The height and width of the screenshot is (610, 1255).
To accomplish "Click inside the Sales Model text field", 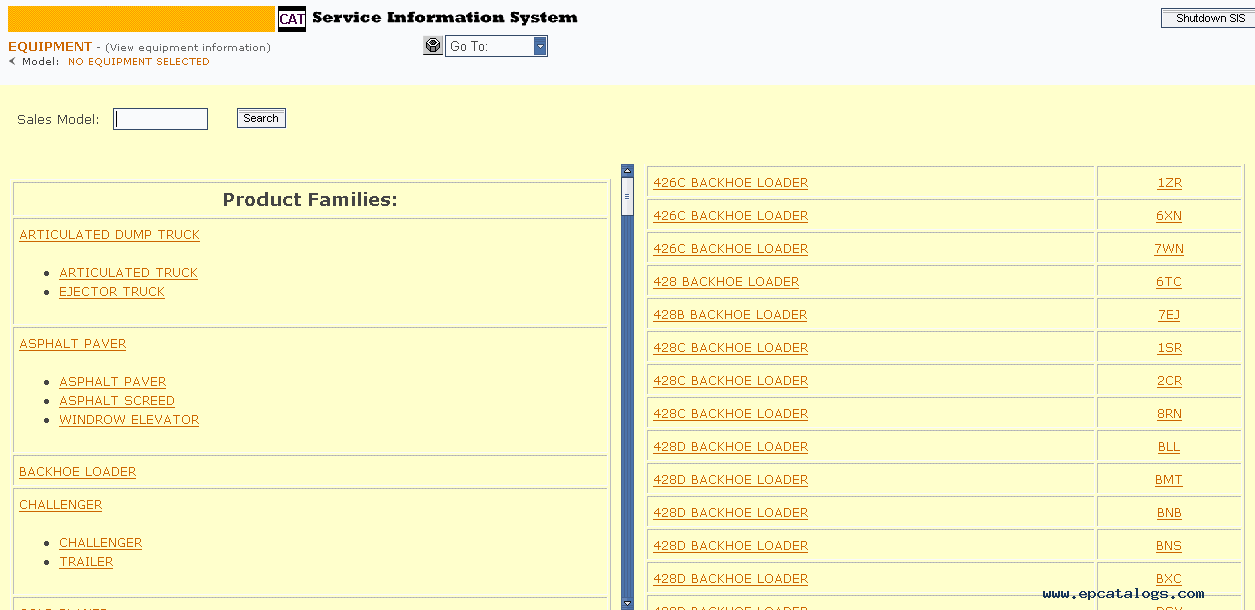I will click(160, 119).
